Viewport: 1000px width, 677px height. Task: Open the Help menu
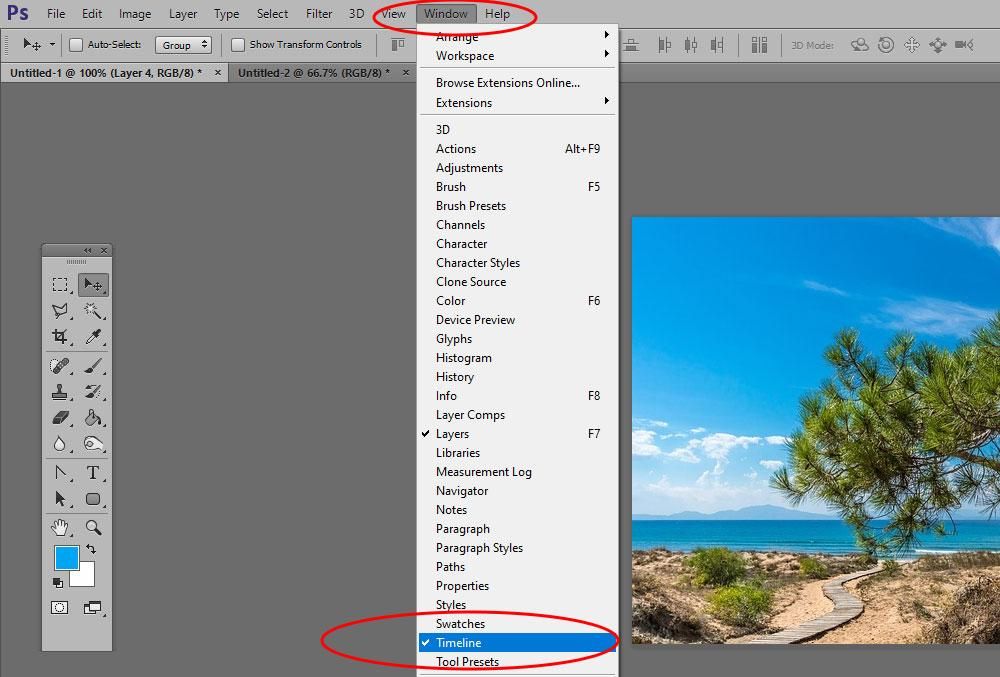pos(497,13)
